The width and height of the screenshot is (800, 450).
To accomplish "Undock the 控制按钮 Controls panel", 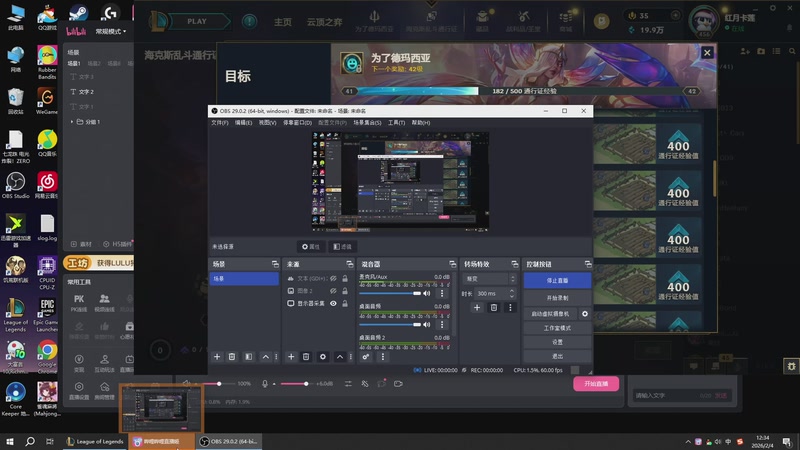I will click(588, 264).
